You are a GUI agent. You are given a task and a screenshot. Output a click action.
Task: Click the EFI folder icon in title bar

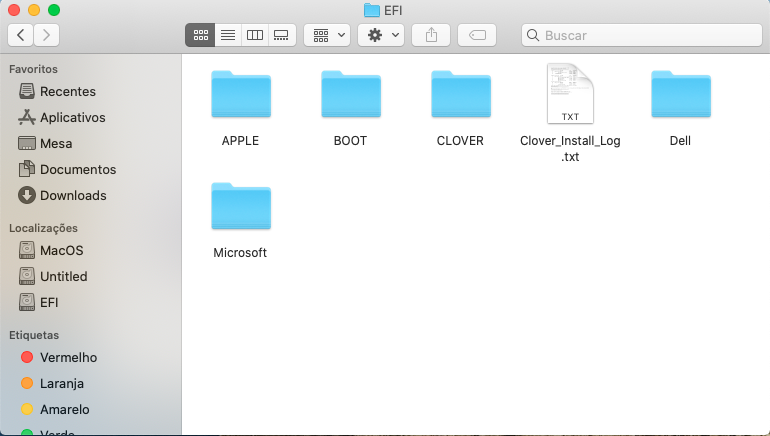click(x=372, y=10)
